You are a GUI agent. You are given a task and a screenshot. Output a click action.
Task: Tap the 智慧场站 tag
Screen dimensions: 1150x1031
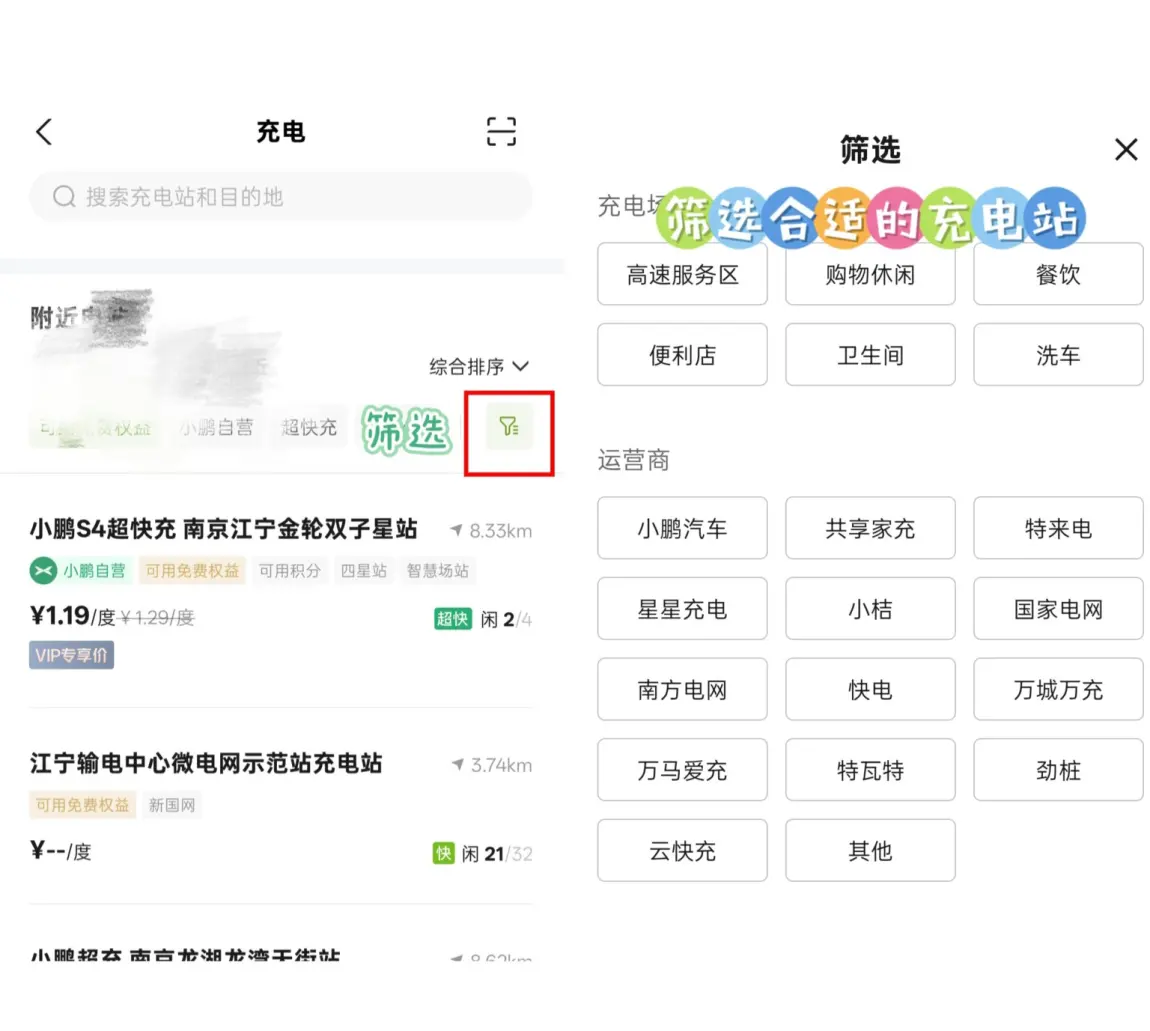[x=438, y=570]
